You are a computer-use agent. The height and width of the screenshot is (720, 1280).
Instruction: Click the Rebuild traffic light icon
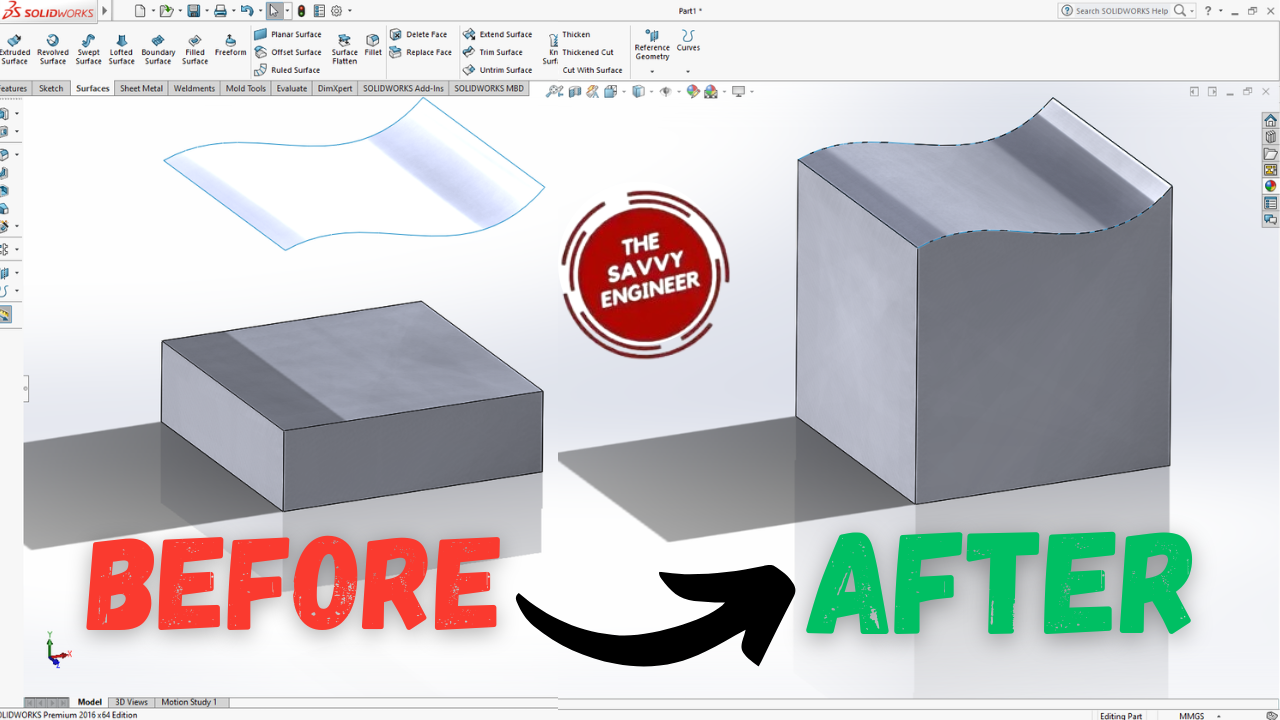click(x=301, y=11)
